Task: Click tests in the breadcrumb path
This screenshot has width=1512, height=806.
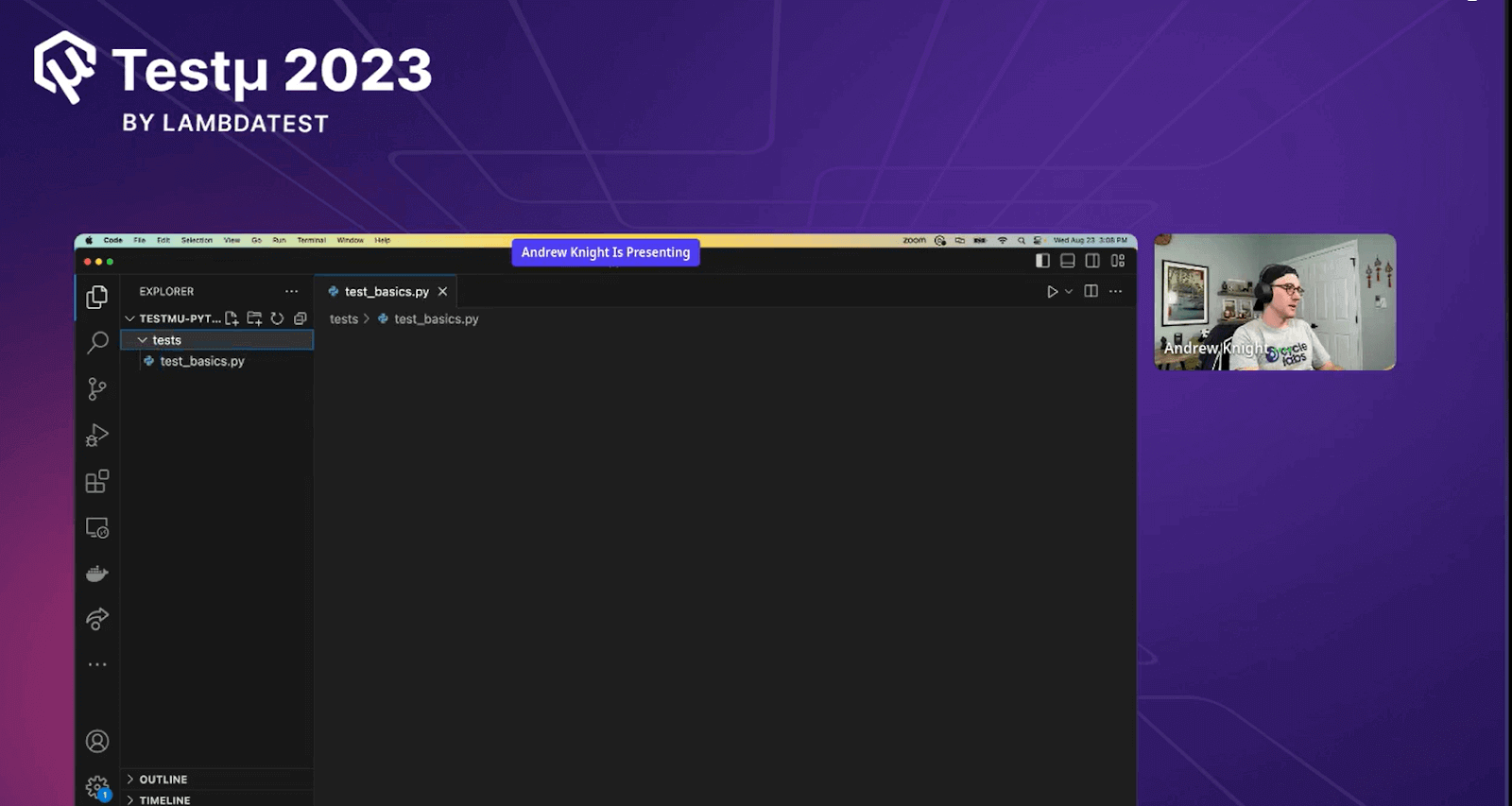Action: 344,319
